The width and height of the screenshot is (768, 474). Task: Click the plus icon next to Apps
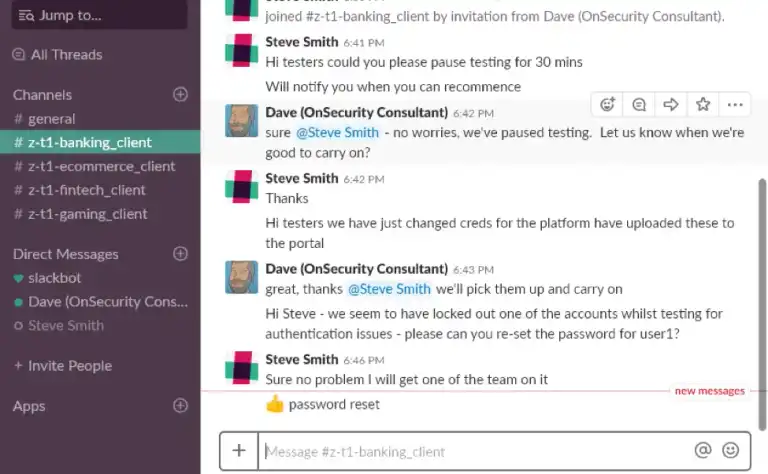click(x=180, y=405)
